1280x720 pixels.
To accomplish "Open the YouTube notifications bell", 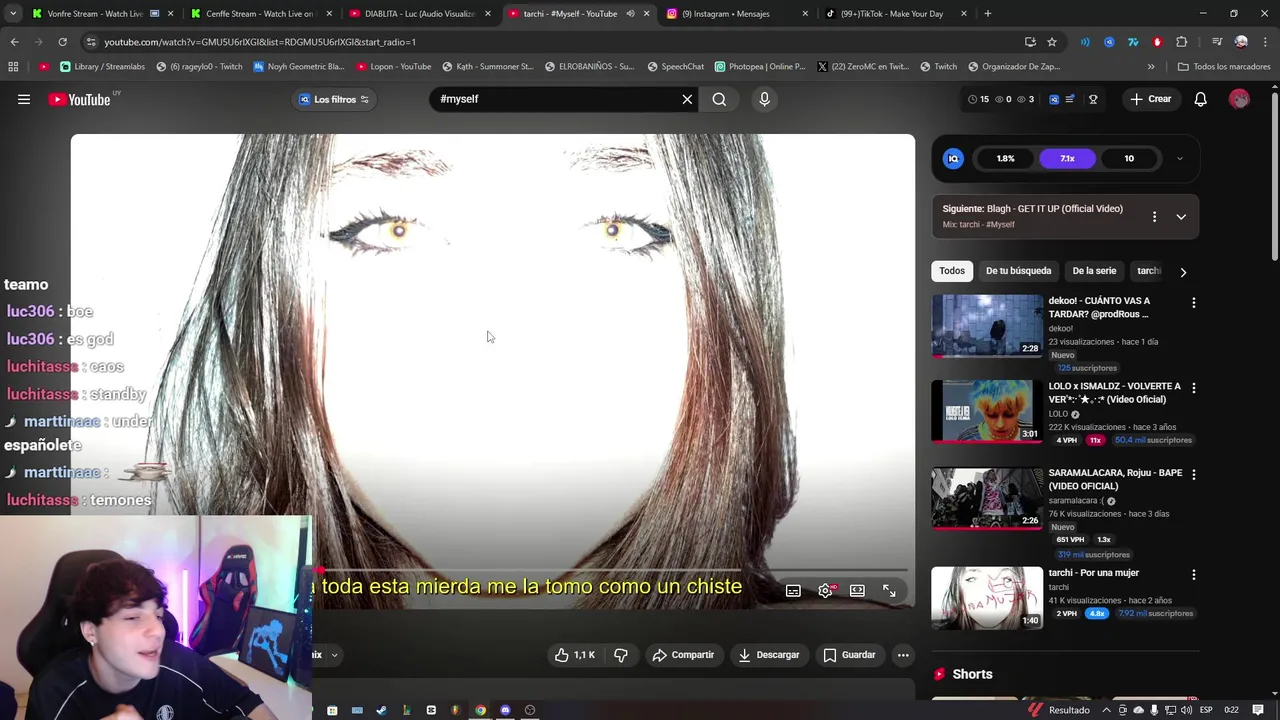I will click(1201, 99).
